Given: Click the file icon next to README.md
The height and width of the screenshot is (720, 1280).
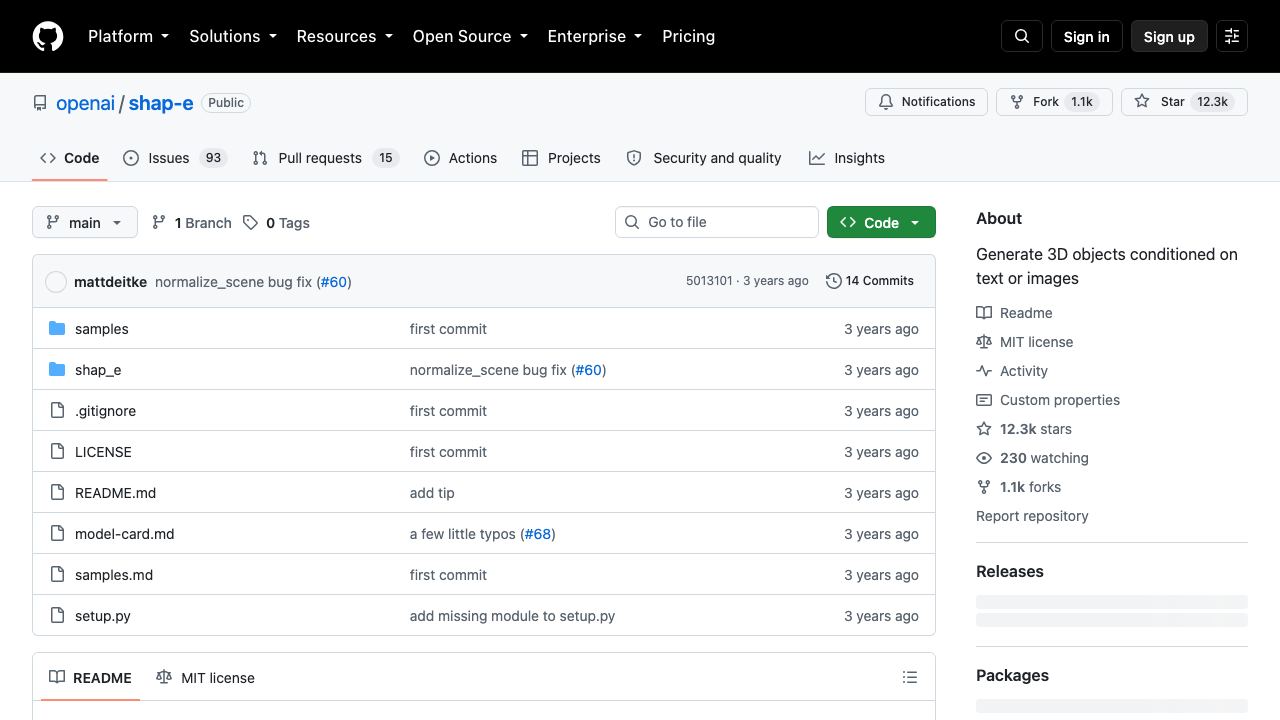Looking at the screenshot, I should pyautogui.click(x=57, y=493).
